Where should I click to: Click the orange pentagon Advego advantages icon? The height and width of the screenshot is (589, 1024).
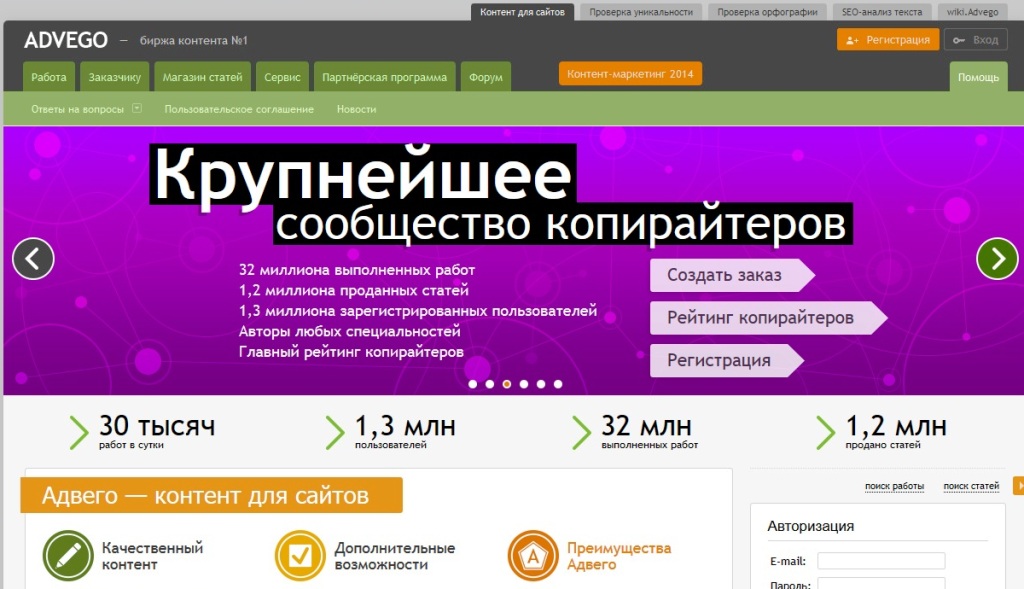tap(532, 555)
